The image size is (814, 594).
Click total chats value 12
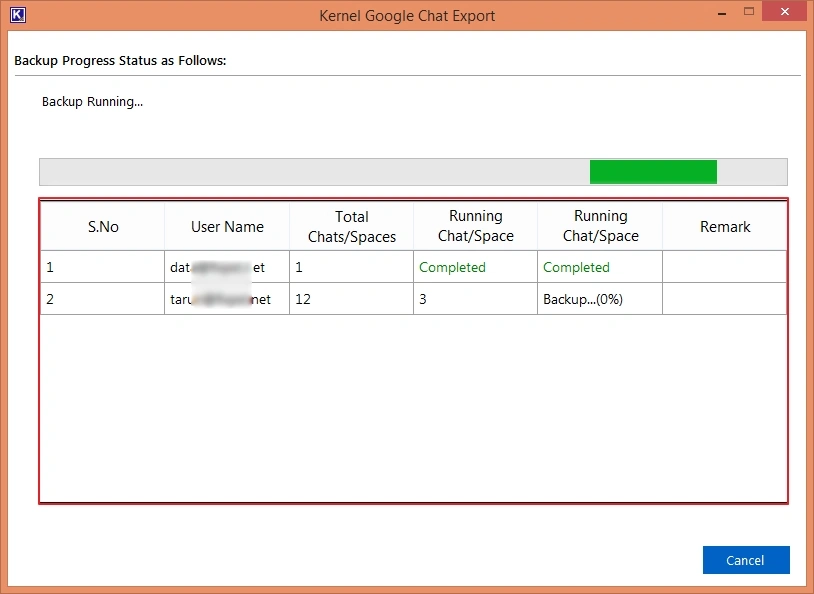tap(351, 299)
